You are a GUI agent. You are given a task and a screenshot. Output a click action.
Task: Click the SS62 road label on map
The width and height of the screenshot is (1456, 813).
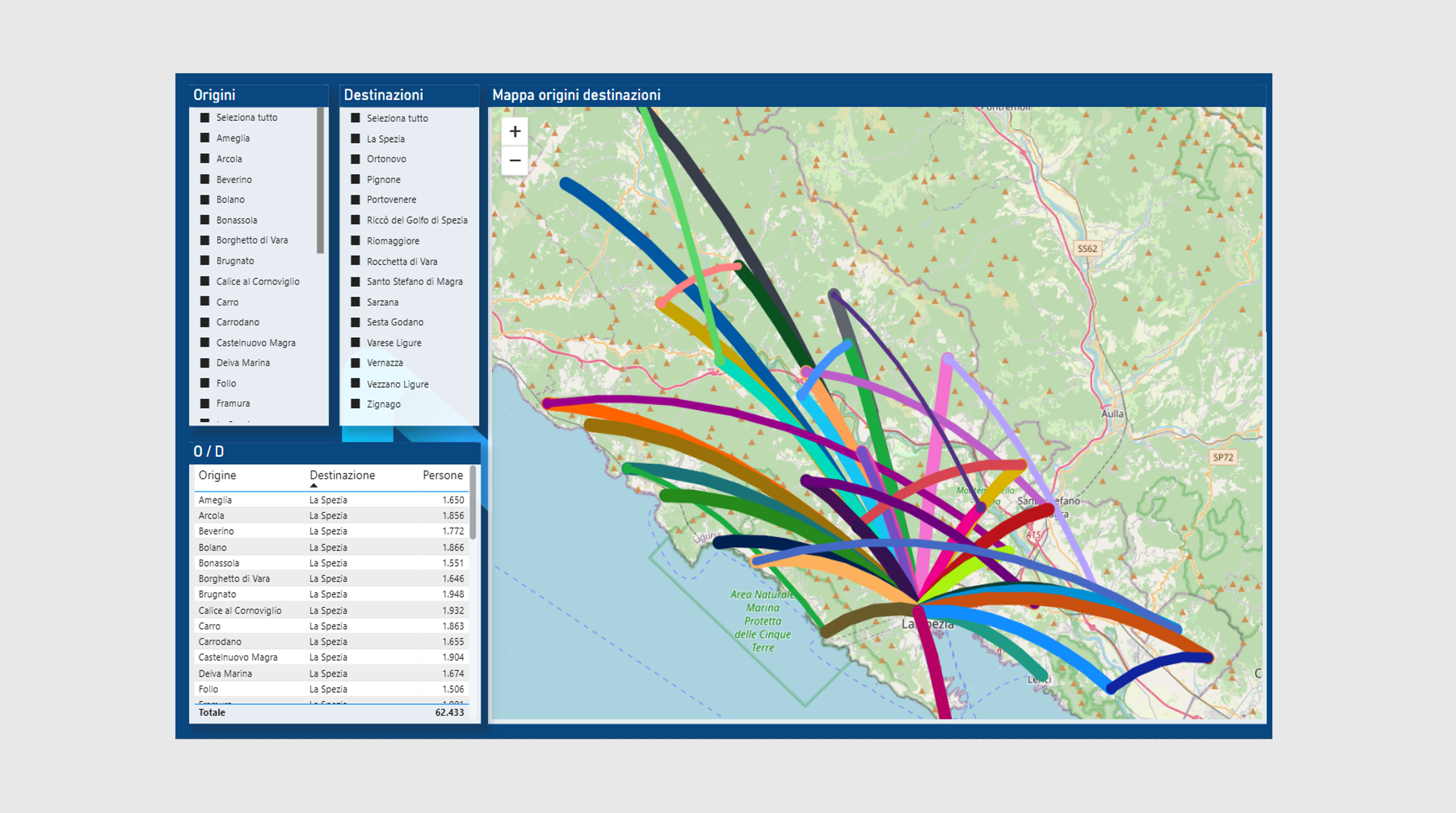pyautogui.click(x=1087, y=249)
